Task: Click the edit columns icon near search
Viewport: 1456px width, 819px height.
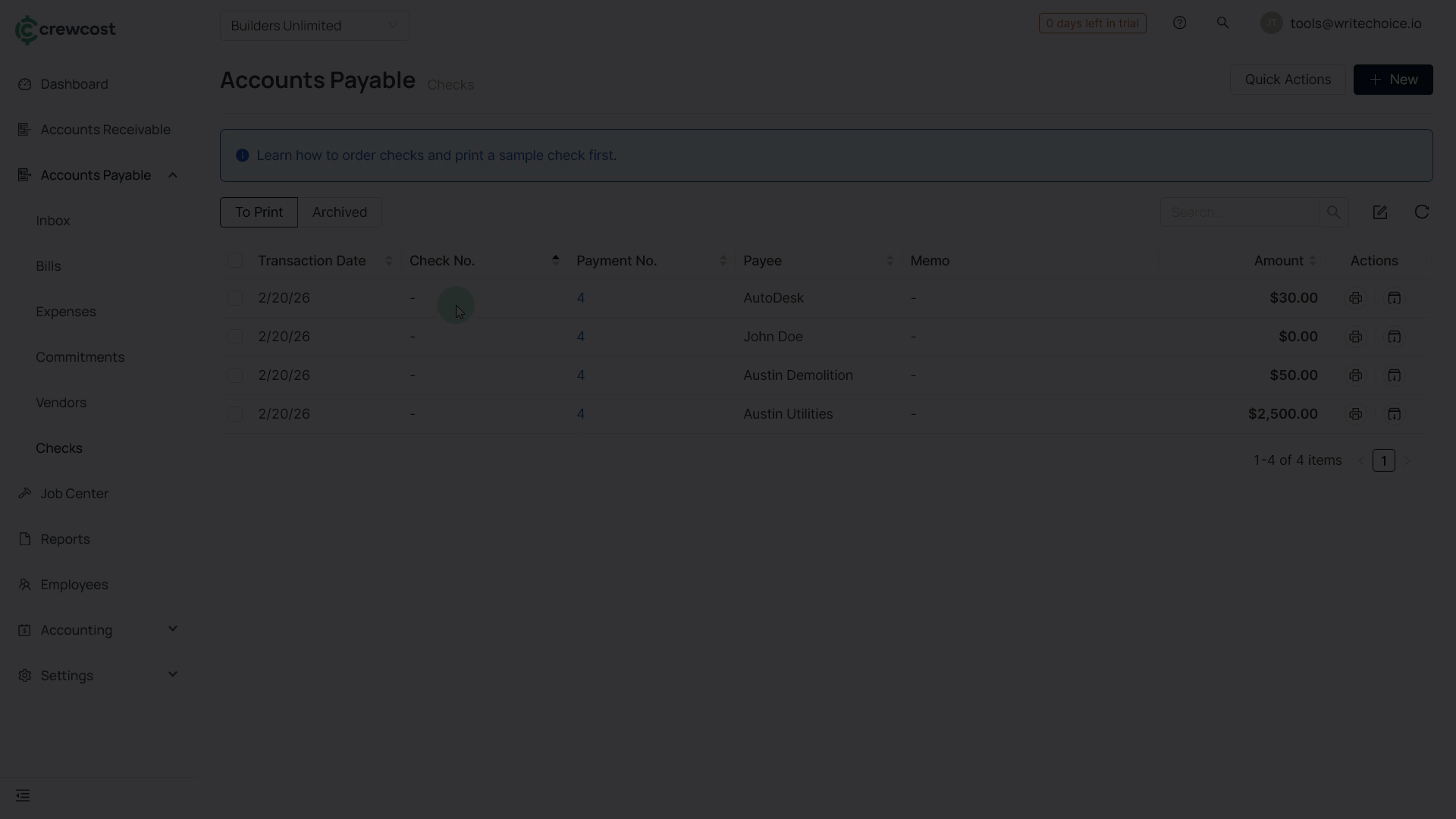Action: click(x=1380, y=212)
